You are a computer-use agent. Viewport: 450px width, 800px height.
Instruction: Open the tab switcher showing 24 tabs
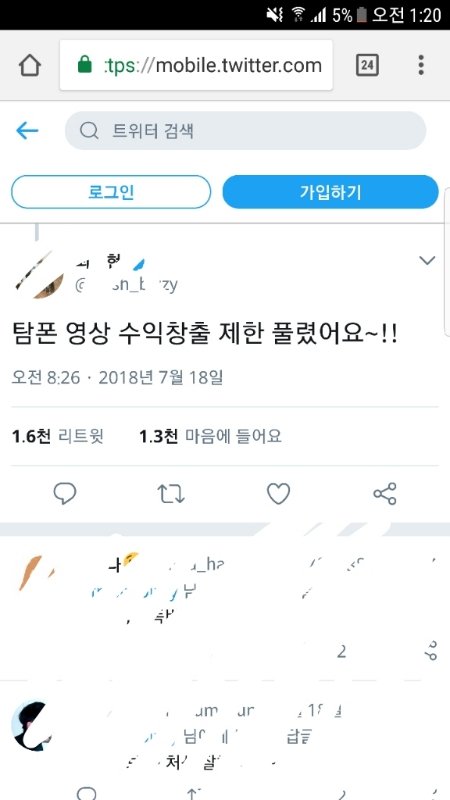click(x=367, y=65)
